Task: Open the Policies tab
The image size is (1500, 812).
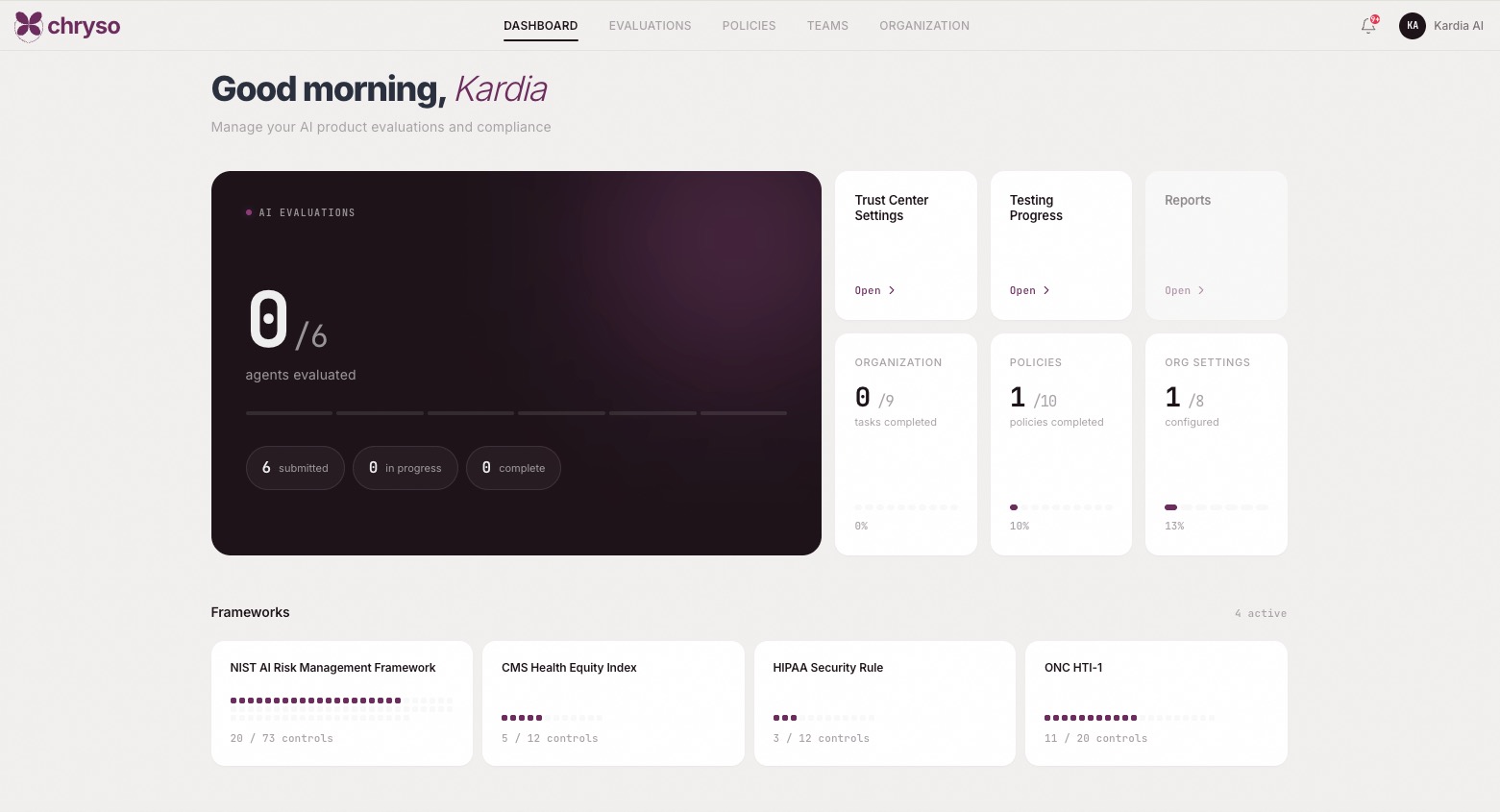Action: pos(749,26)
